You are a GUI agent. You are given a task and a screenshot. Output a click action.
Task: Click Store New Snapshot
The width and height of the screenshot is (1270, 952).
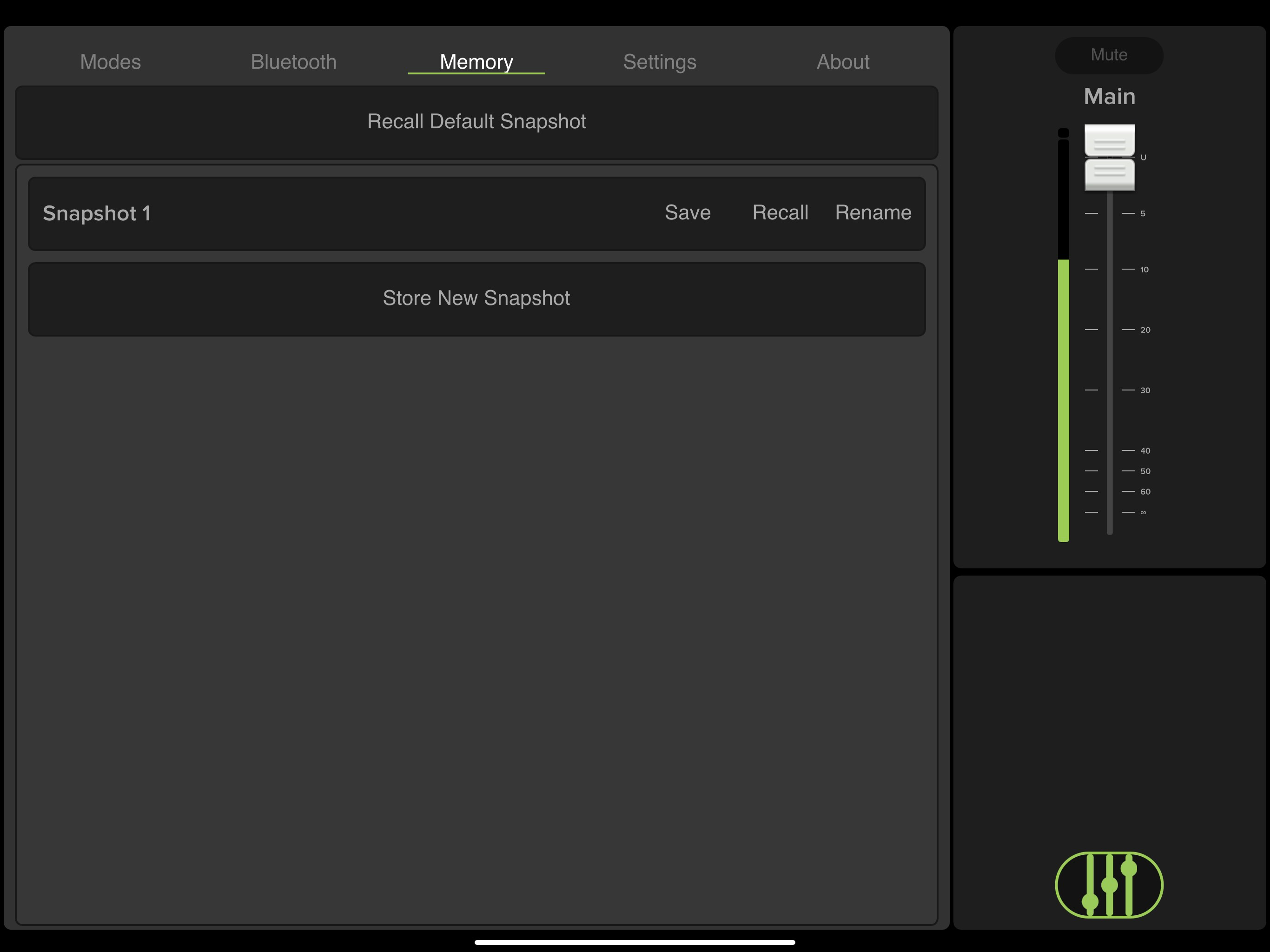pyautogui.click(x=476, y=298)
